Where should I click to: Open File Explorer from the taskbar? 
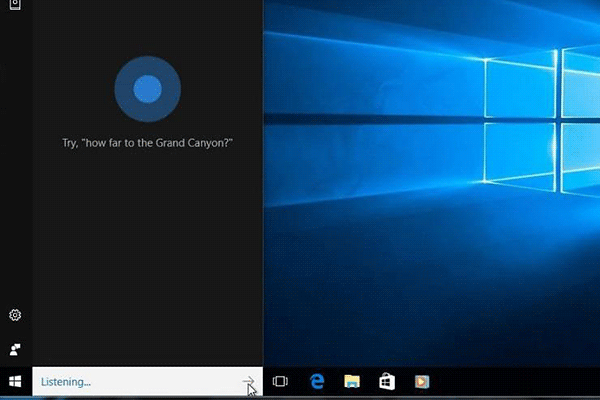click(x=352, y=381)
